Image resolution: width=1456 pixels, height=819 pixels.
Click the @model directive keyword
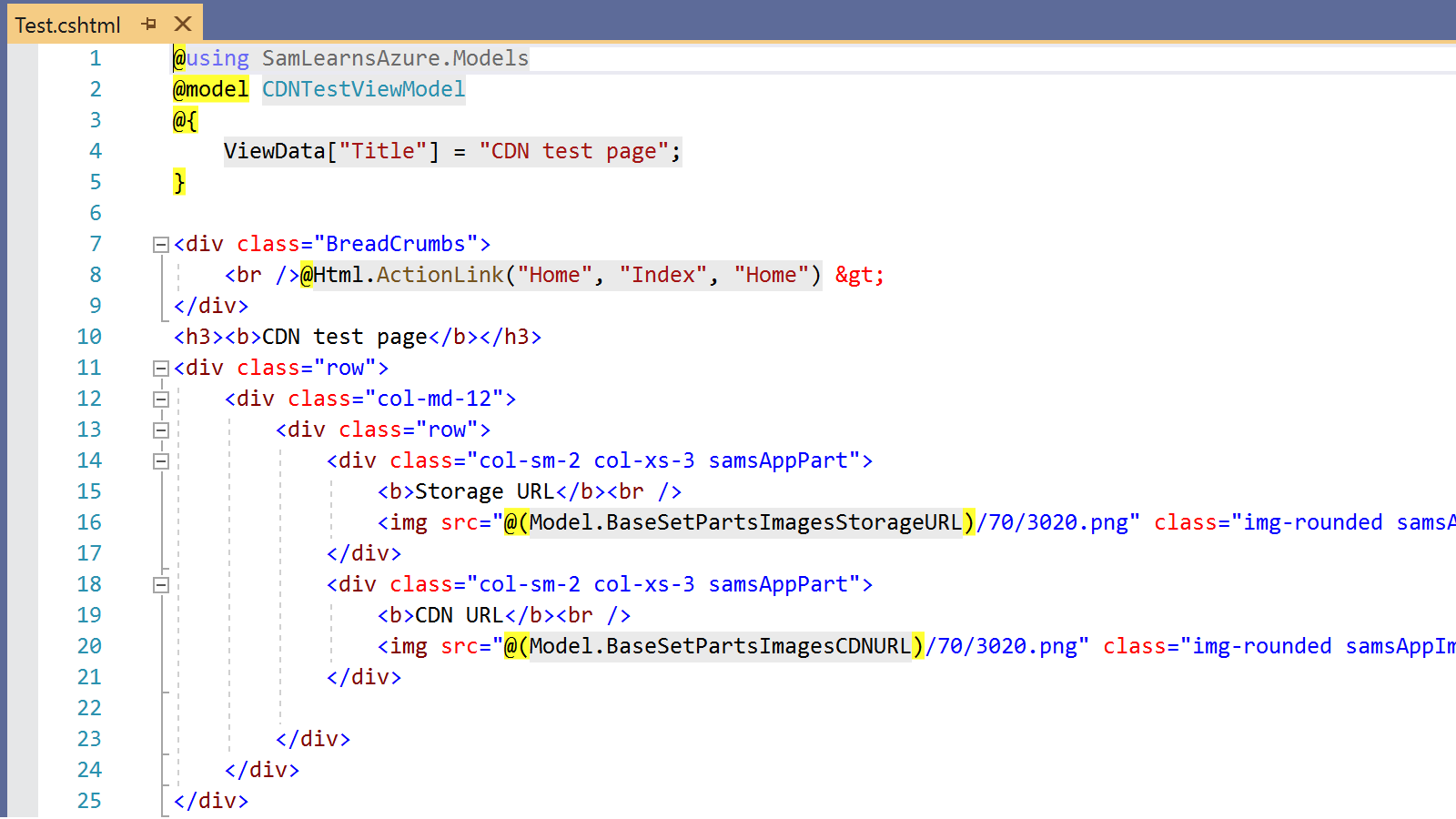210,89
